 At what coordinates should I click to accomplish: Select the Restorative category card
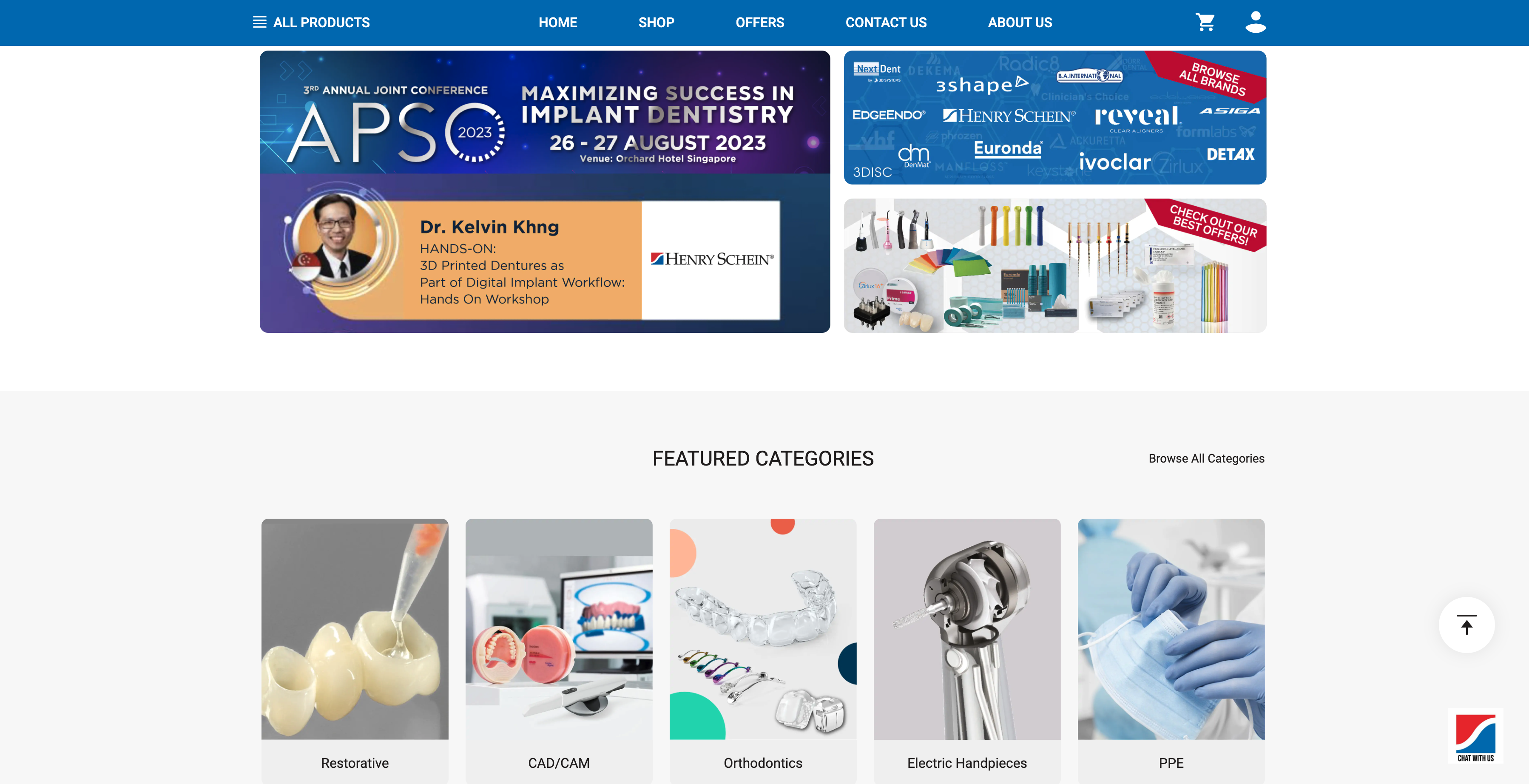355,651
